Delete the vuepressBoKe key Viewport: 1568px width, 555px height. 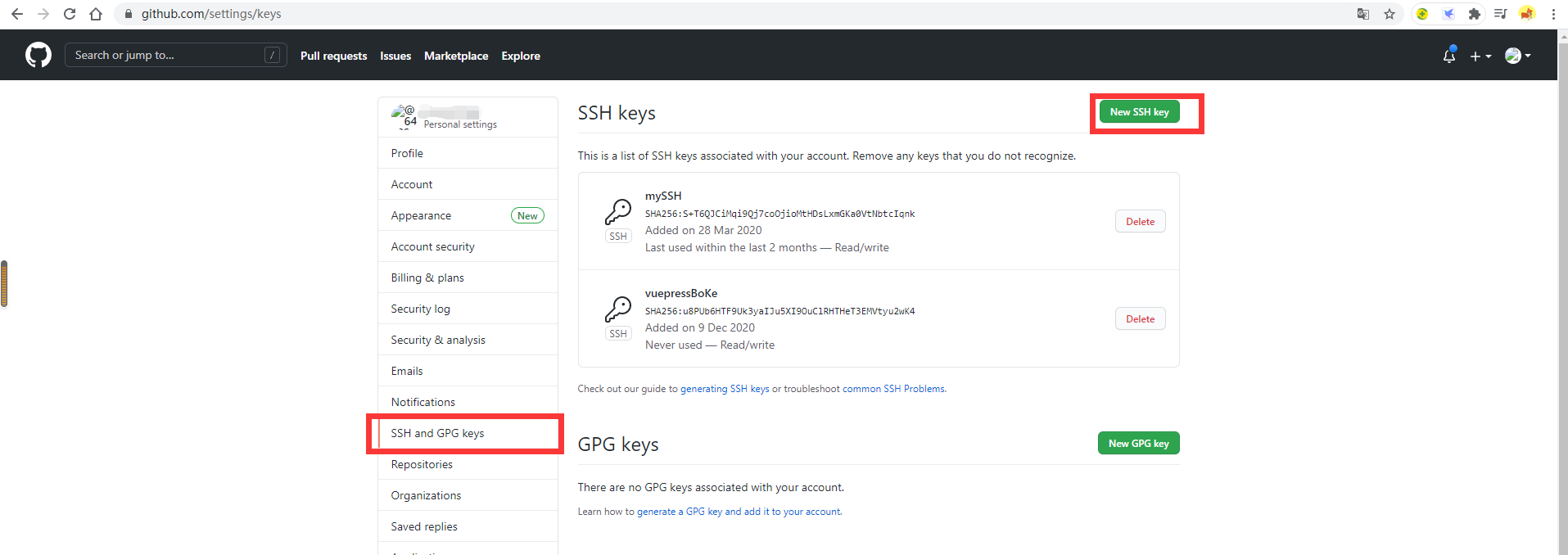[1140, 318]
